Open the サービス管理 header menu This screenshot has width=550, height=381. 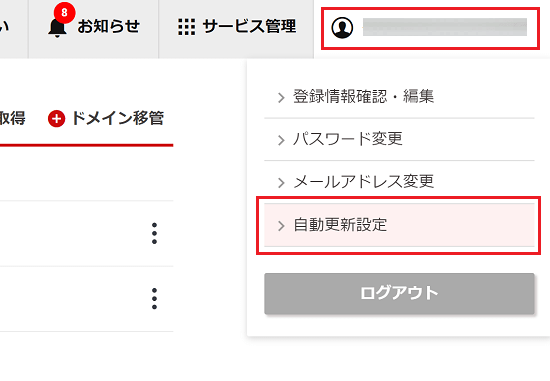tap(236, 27)
